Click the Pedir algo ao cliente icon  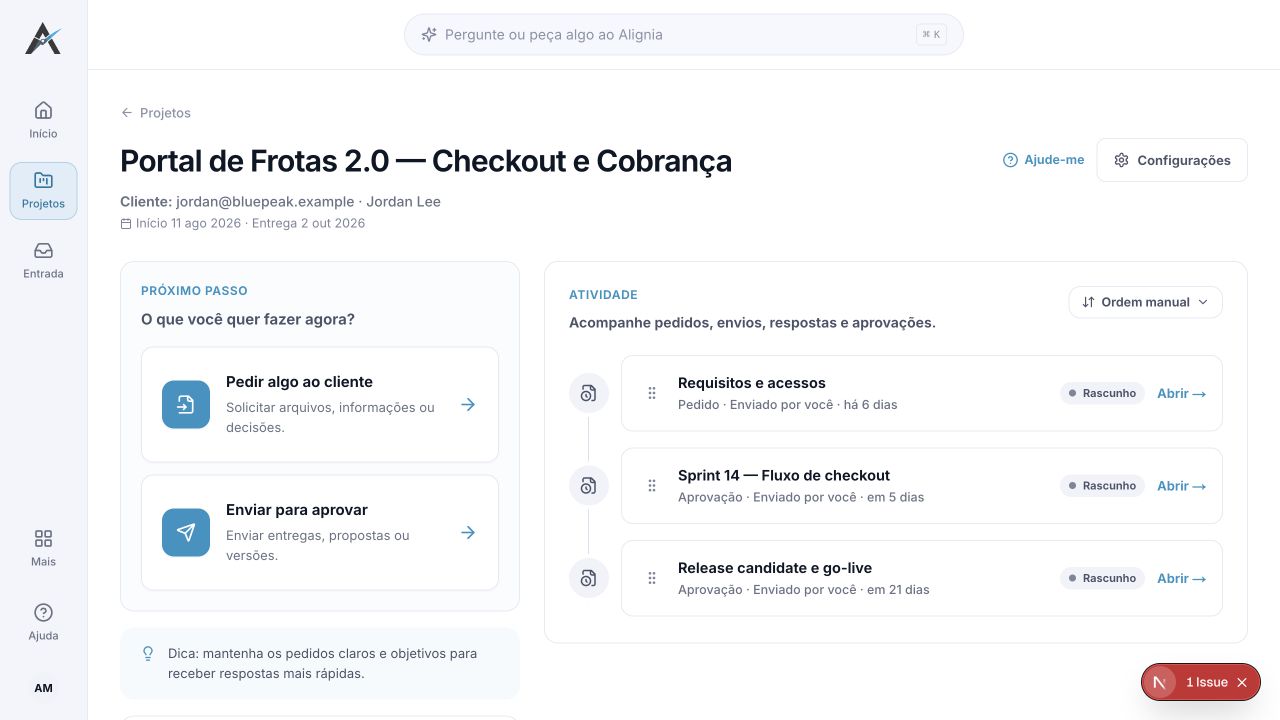[x=186, y=405]
